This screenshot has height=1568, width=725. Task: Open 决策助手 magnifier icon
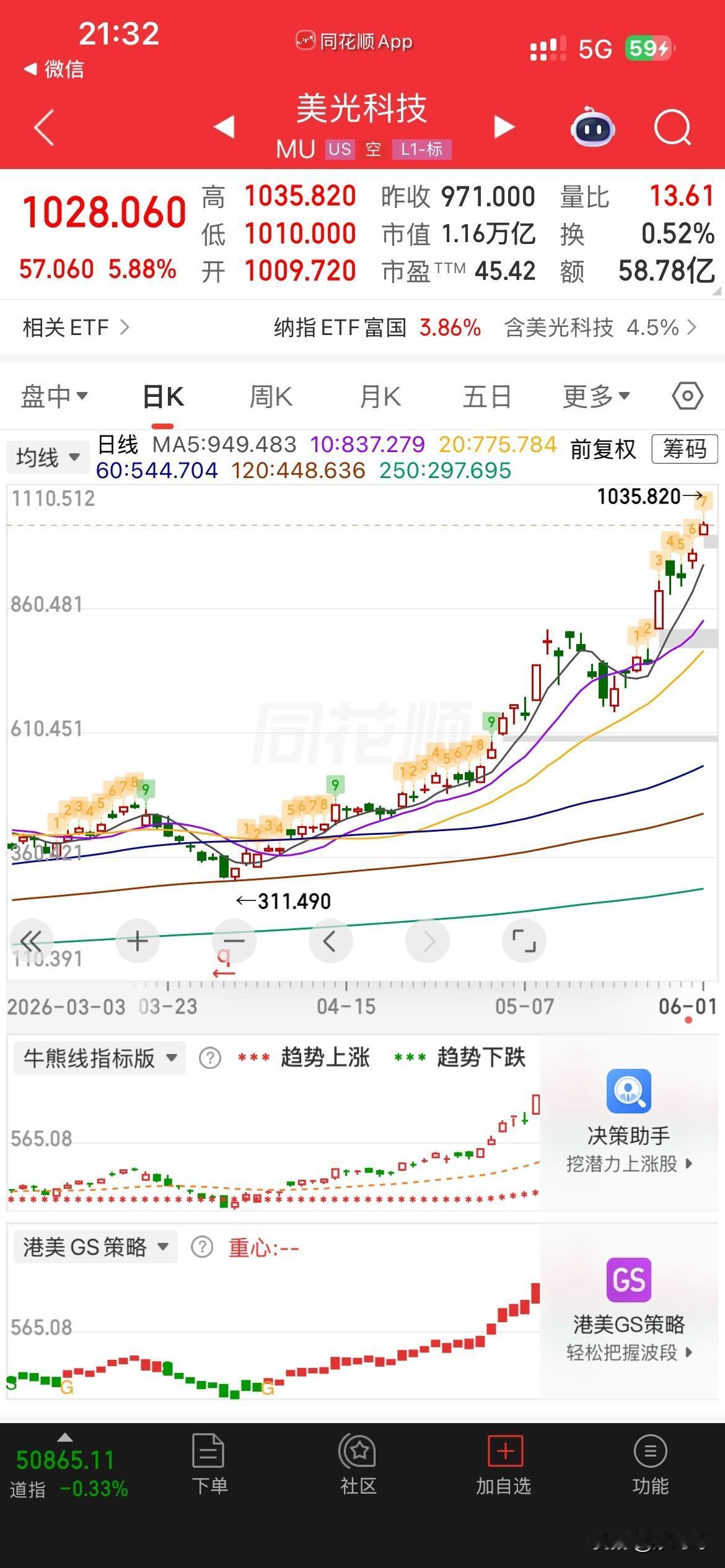coord(629,1091)
